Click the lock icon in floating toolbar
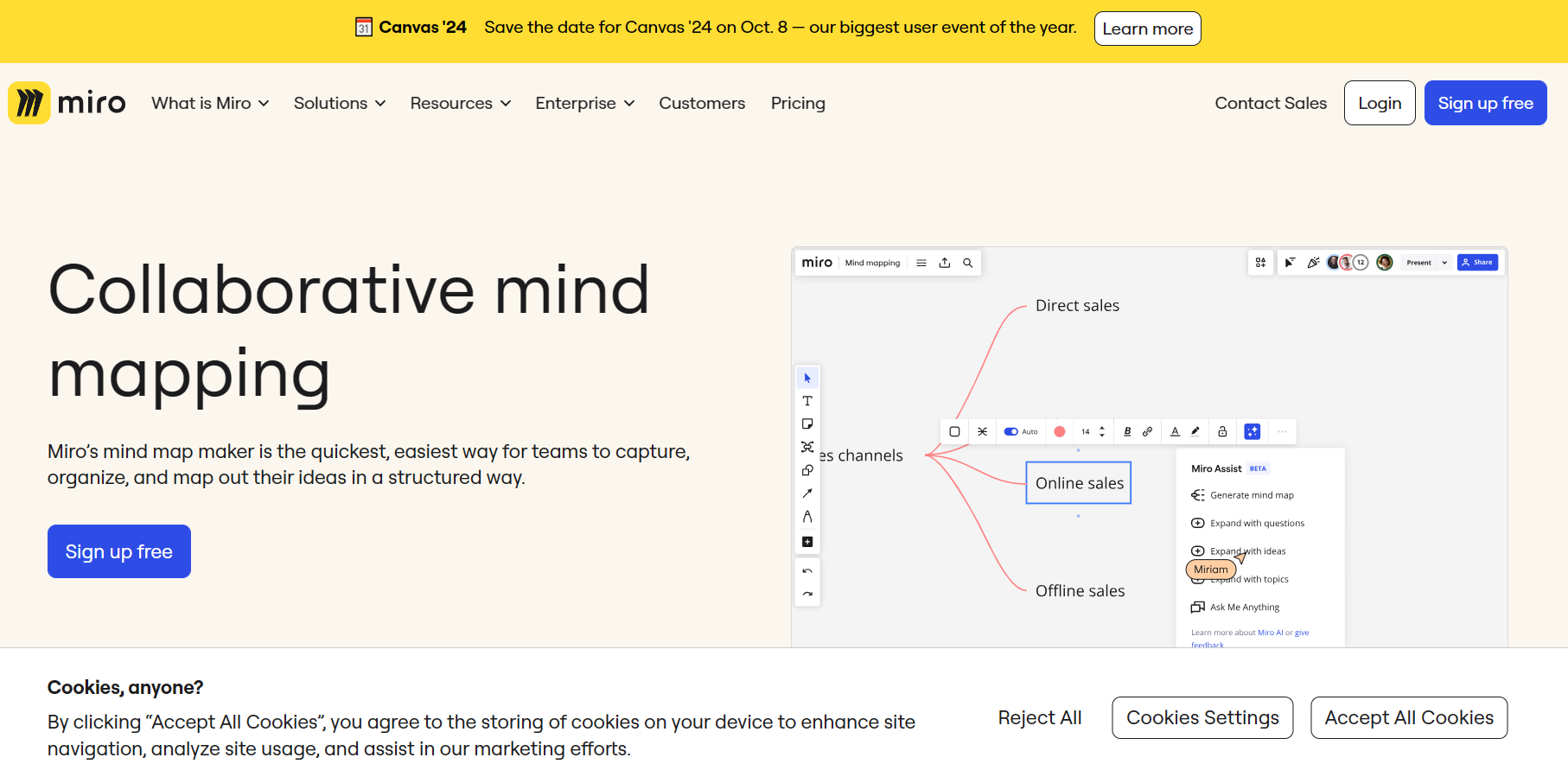Image resolution: width=1568 pixels, height=783 pixels. [1222, 431]
